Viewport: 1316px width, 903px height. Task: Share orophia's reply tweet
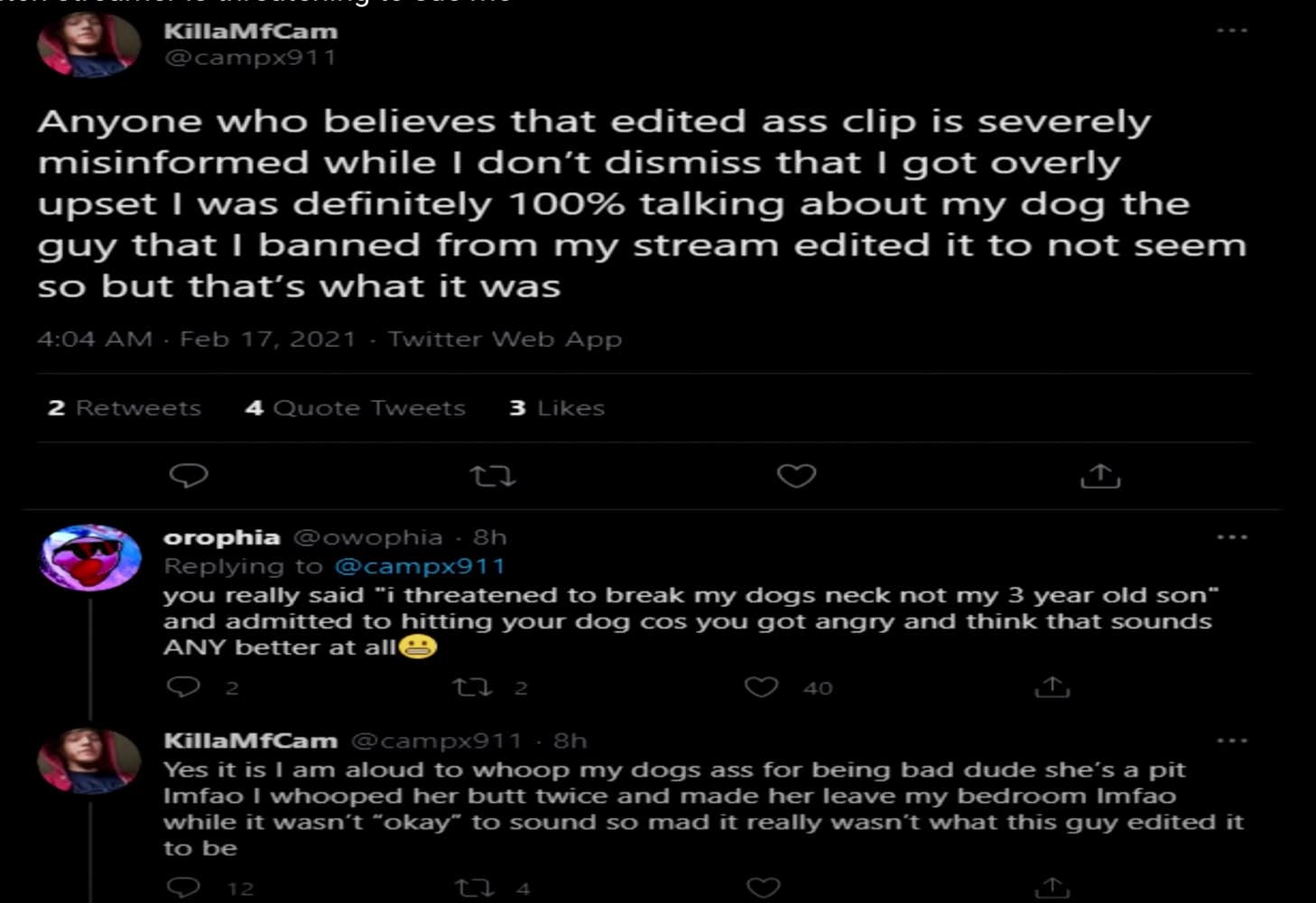(x=1052, y=688)
